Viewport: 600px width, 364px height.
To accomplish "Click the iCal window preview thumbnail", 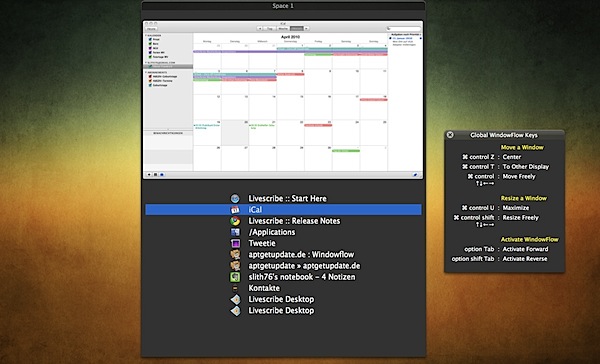I will 283,100.
